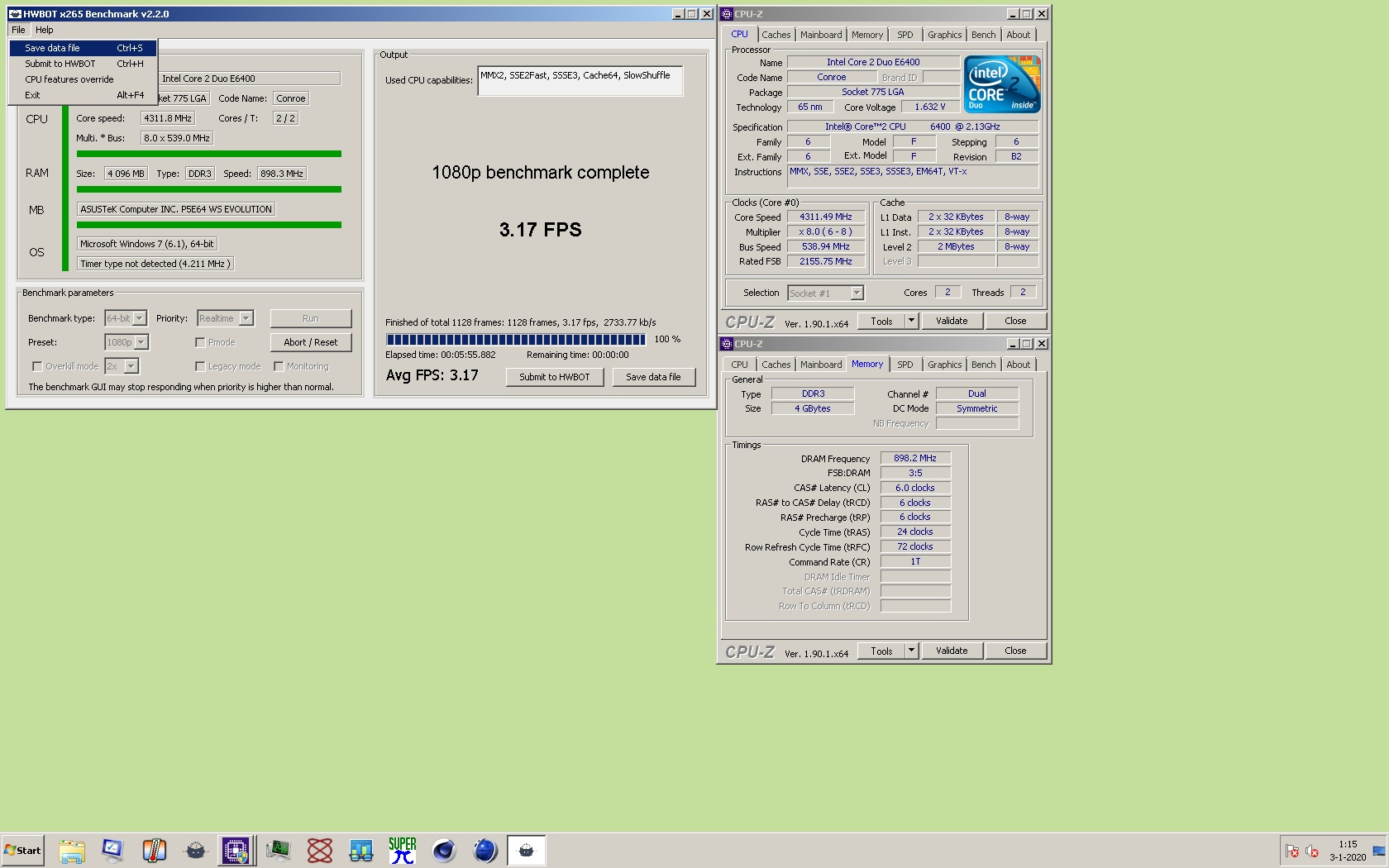Click the Run button
Screen dimensions: 1389x868
[310, 318]
